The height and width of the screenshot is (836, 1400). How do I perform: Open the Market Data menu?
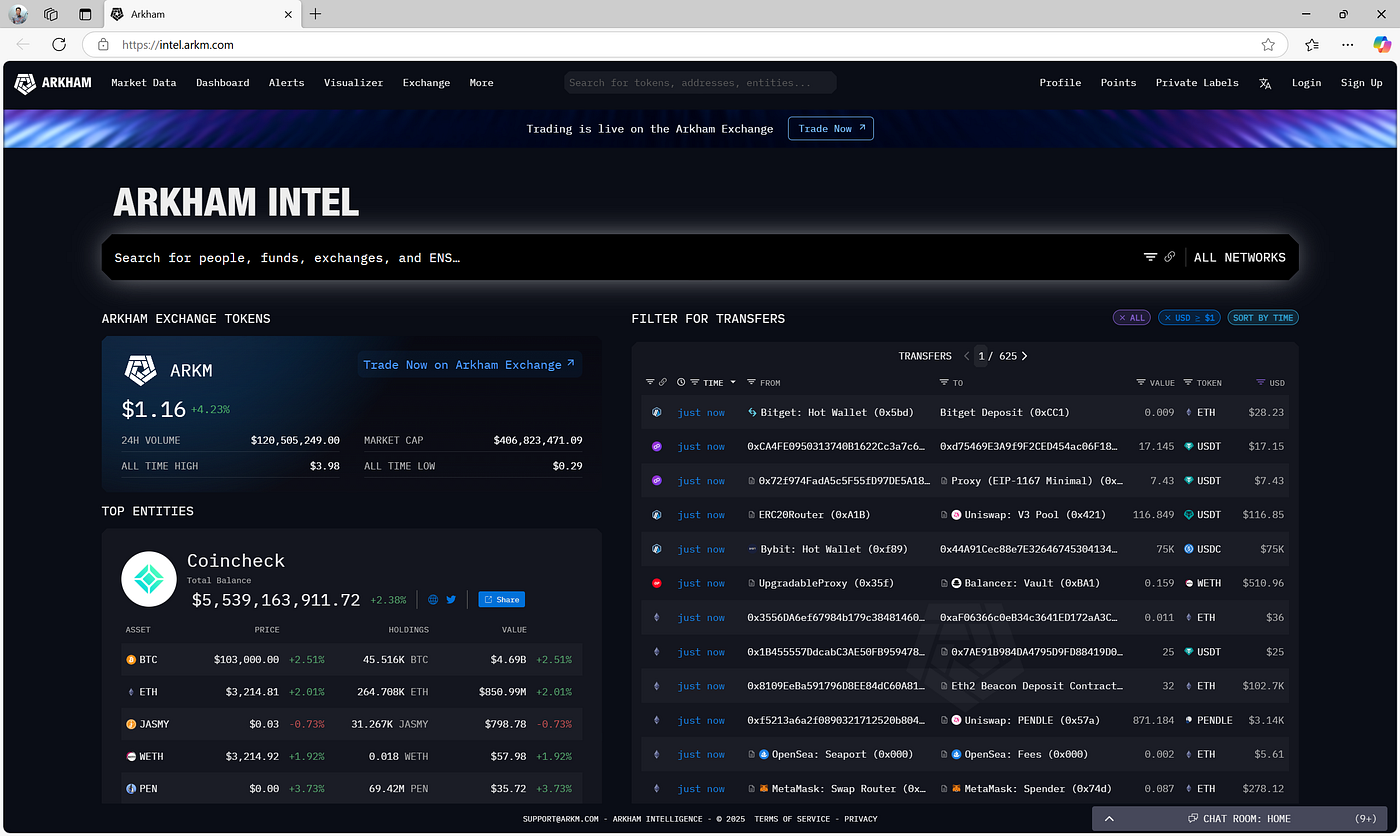pyautogui.click(x=143, y=83)
